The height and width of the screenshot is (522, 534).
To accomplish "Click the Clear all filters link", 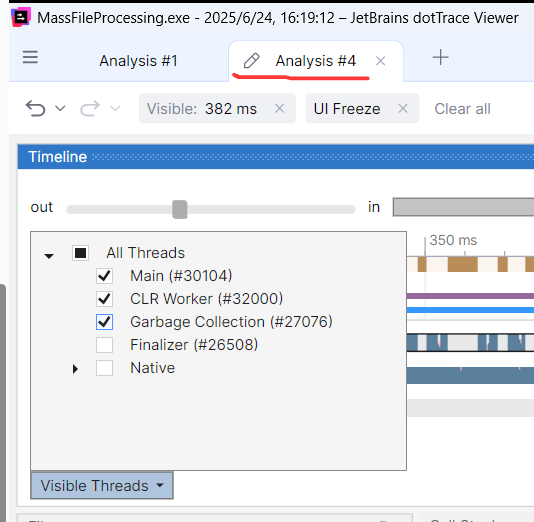I will click(462, 109).
